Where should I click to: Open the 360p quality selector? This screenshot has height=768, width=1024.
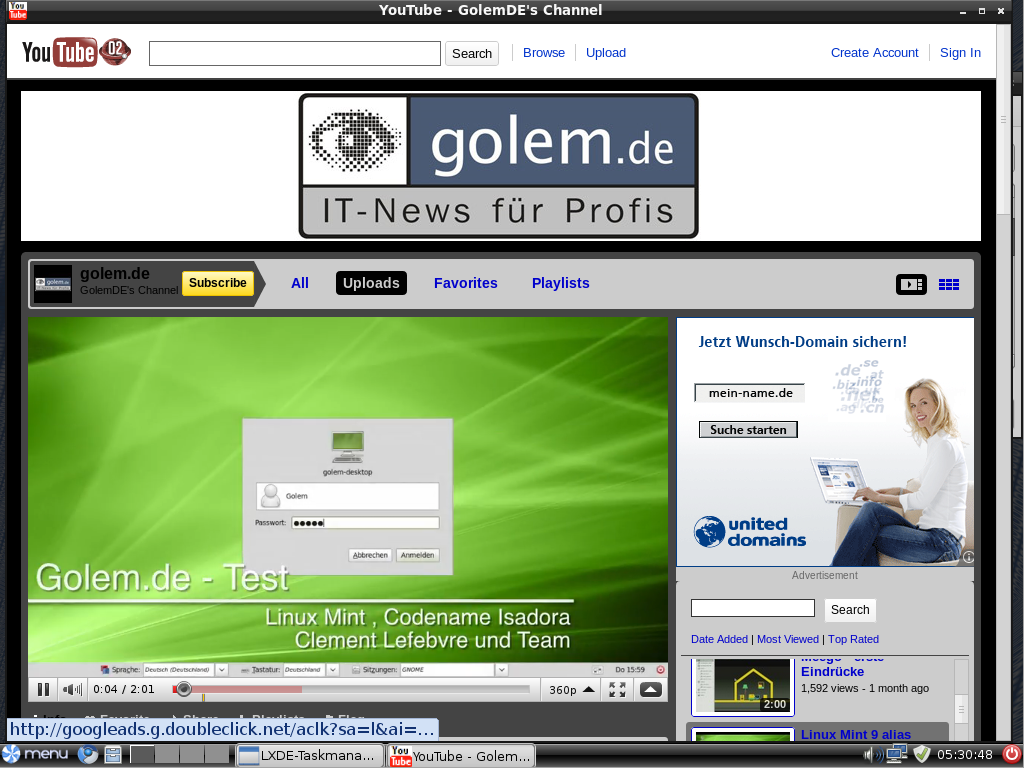(x=569, y=689)
